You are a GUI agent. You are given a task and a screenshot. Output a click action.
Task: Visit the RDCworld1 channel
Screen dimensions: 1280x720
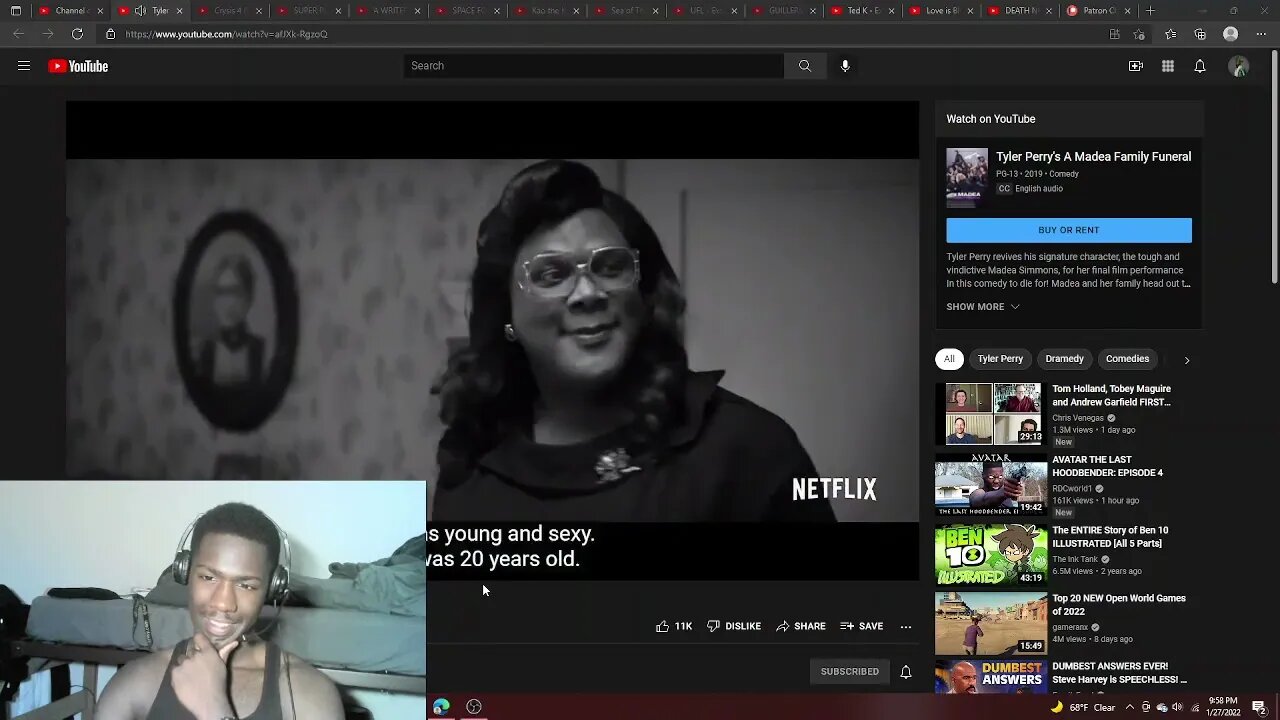point(1072,489)
